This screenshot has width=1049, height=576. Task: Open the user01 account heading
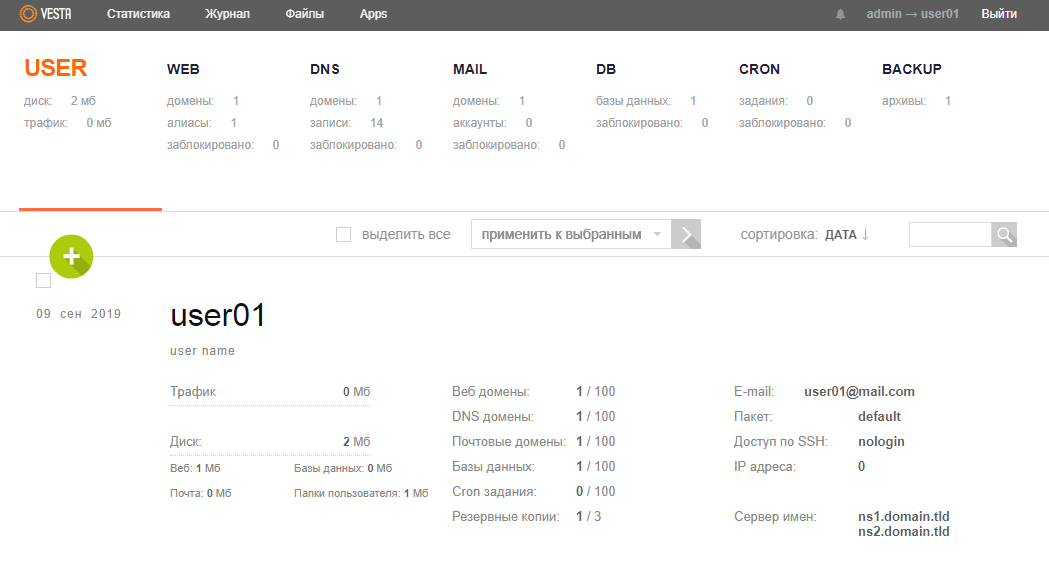[218, 316]
